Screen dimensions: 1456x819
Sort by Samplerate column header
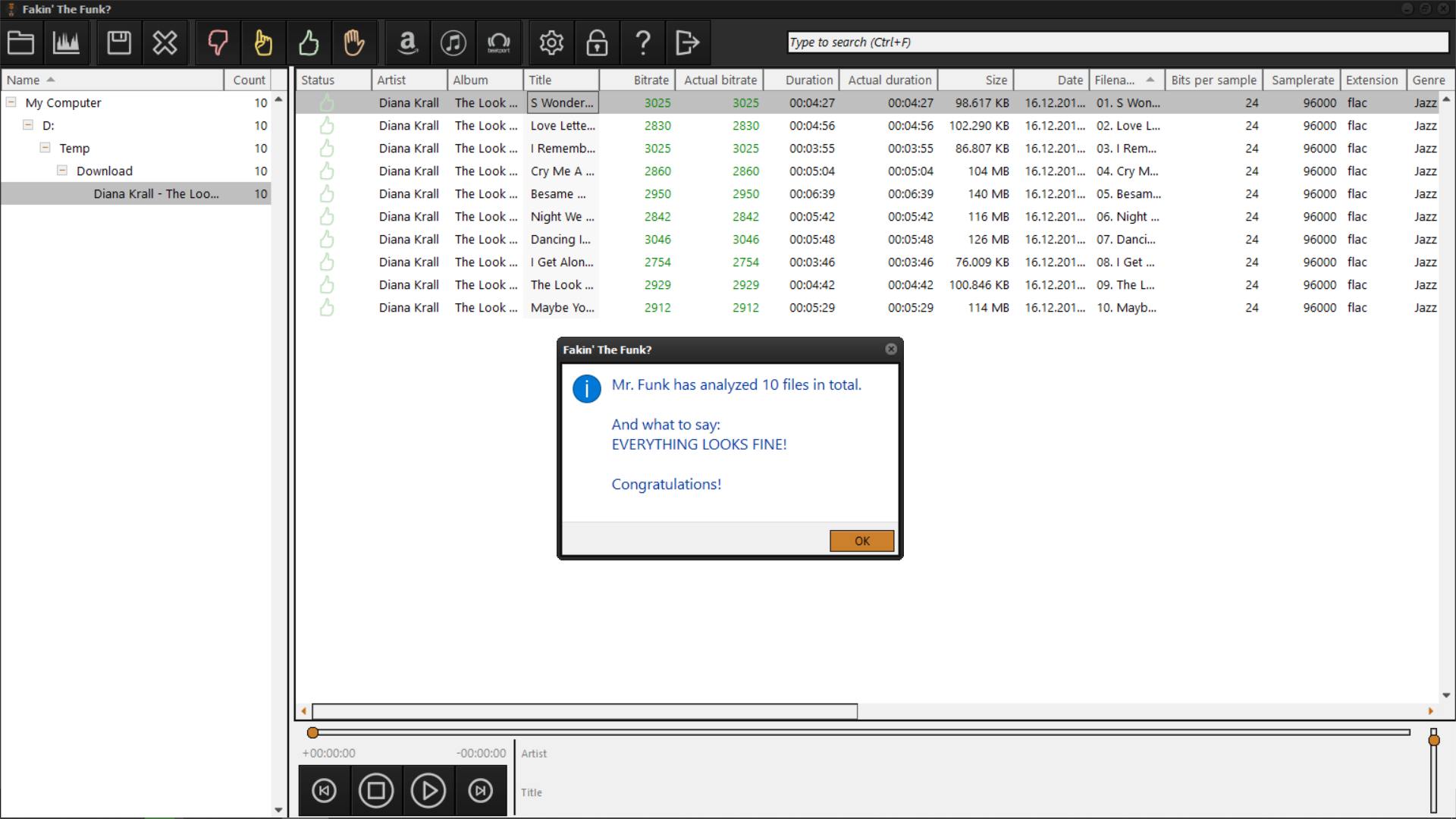1302,80
